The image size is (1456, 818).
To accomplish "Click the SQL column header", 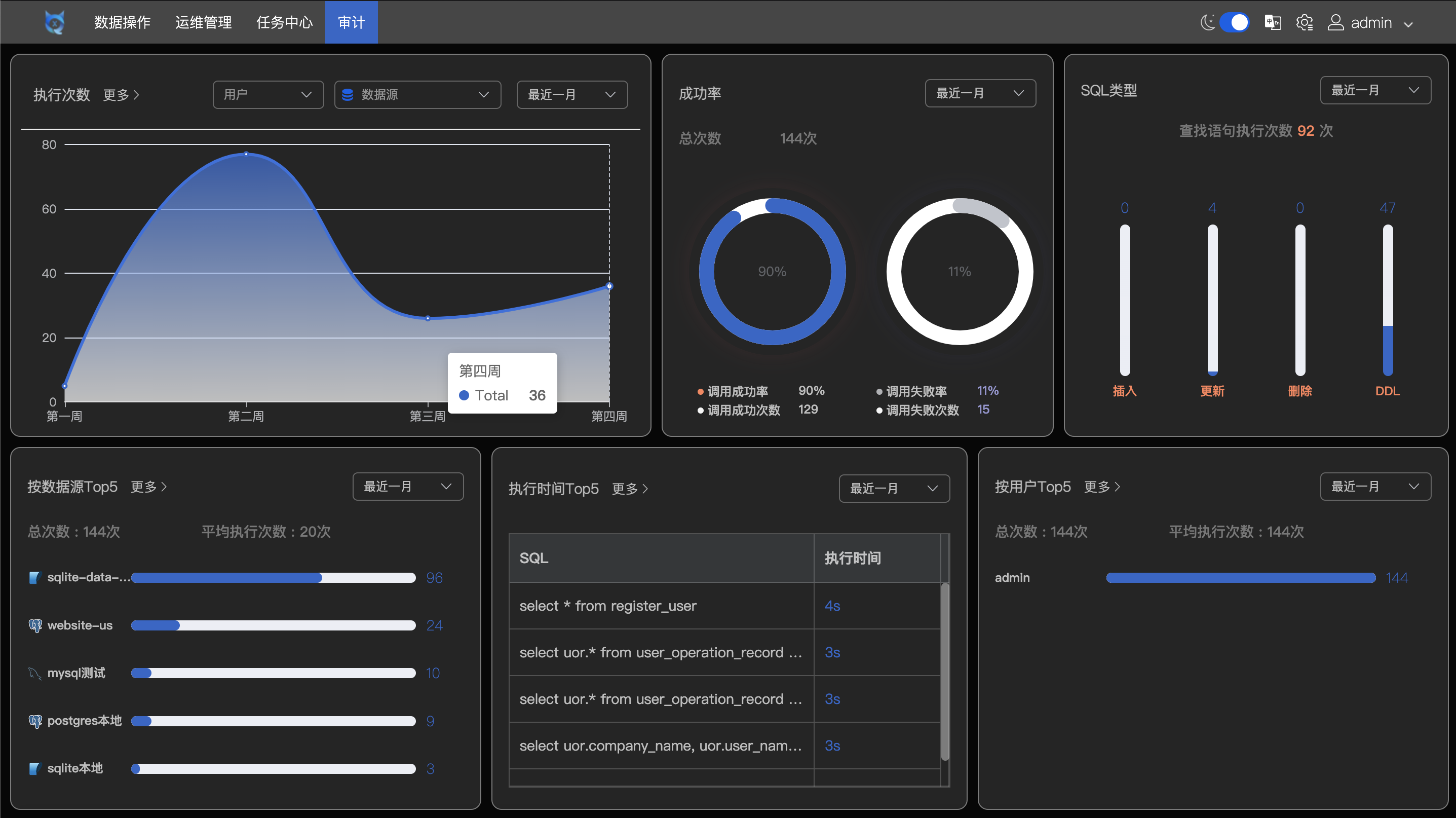I will (x=661, y=558).
